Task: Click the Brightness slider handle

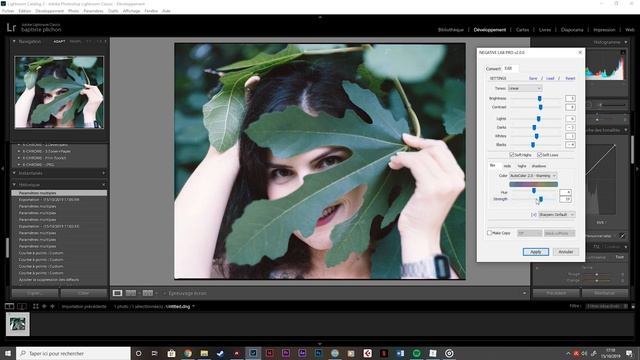Action: (540, 98)
